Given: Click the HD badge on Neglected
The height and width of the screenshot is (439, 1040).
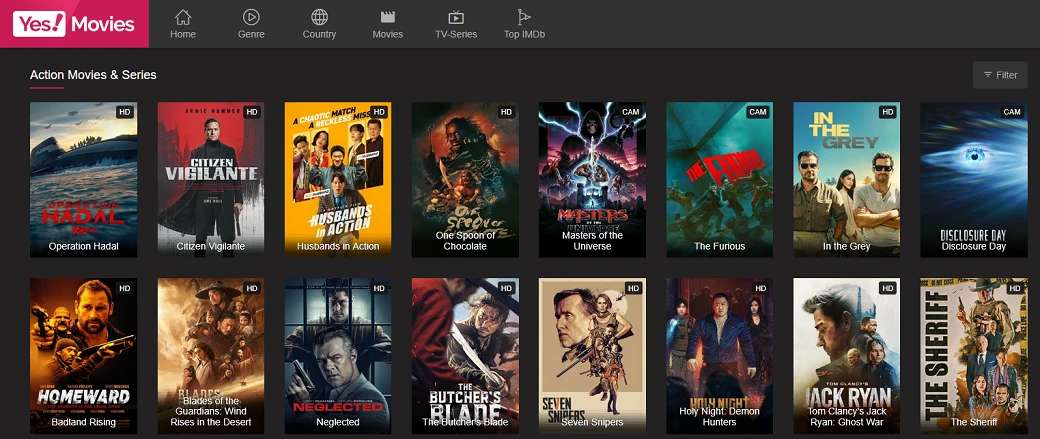Looking at the screenshot, I should [x=379, y=288].
